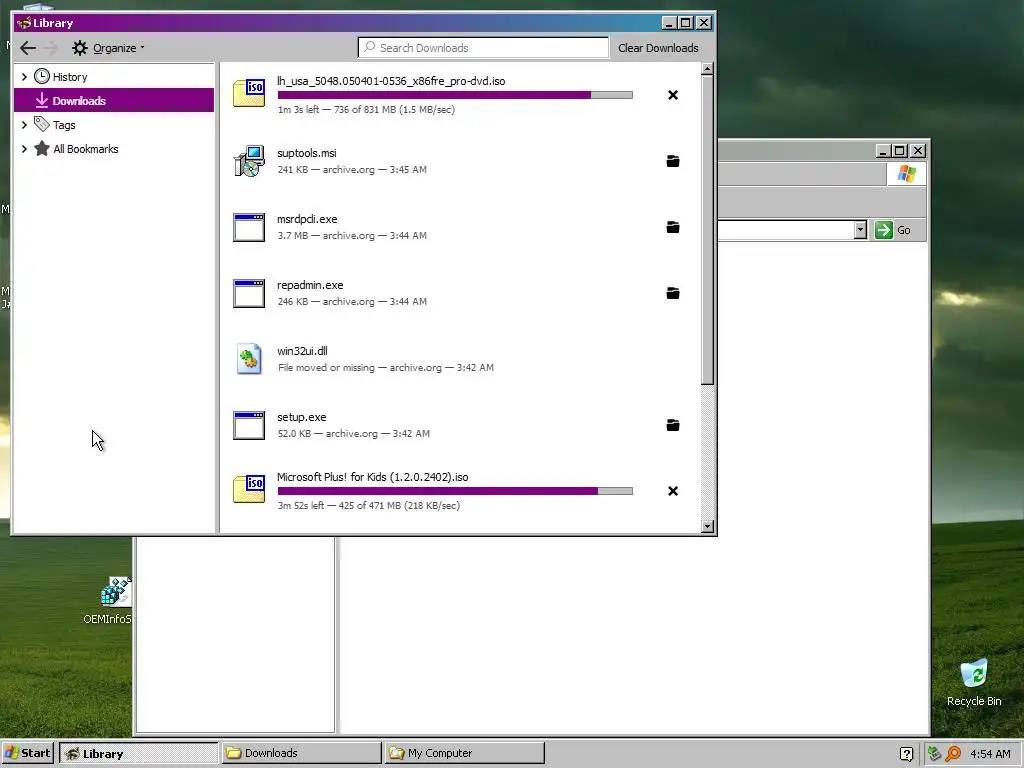
Task: Switch to Downloads taskbar button
Action: pyautogui.click(x=301, y=753)
